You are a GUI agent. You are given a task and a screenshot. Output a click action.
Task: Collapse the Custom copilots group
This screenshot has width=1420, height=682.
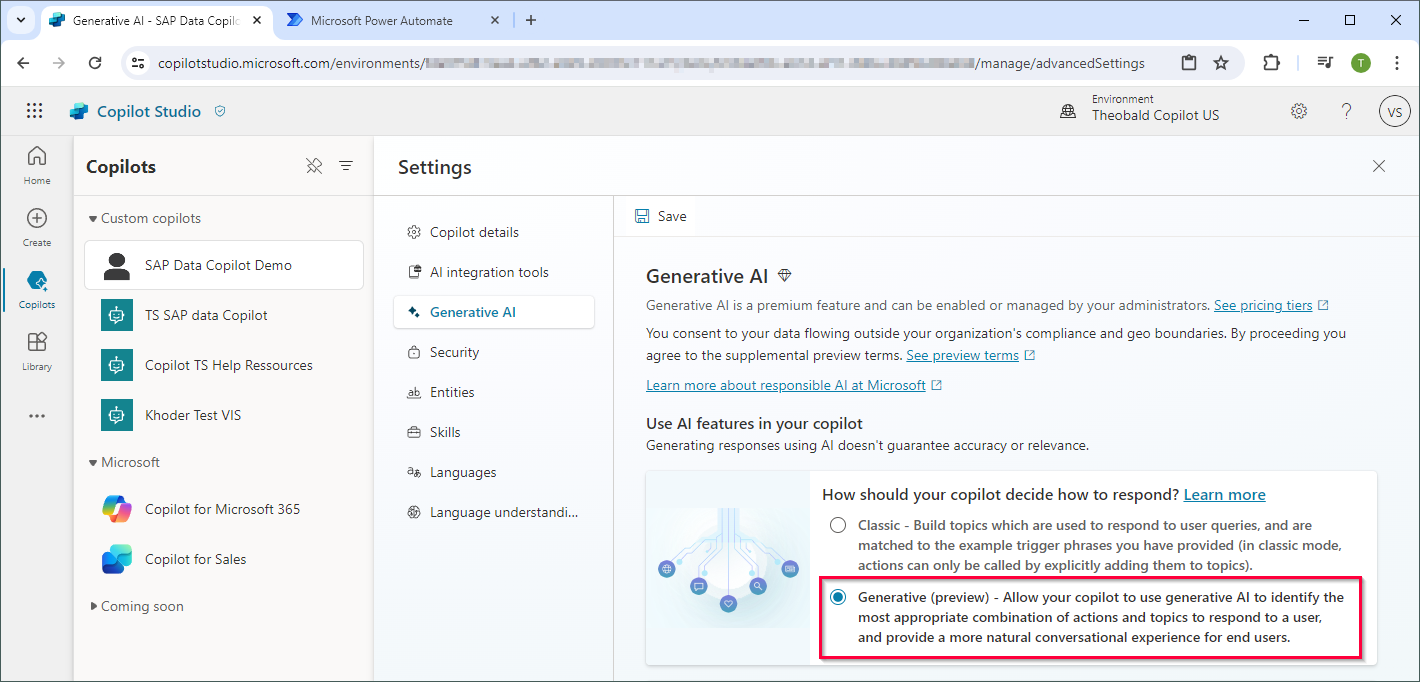coord(93,218)
